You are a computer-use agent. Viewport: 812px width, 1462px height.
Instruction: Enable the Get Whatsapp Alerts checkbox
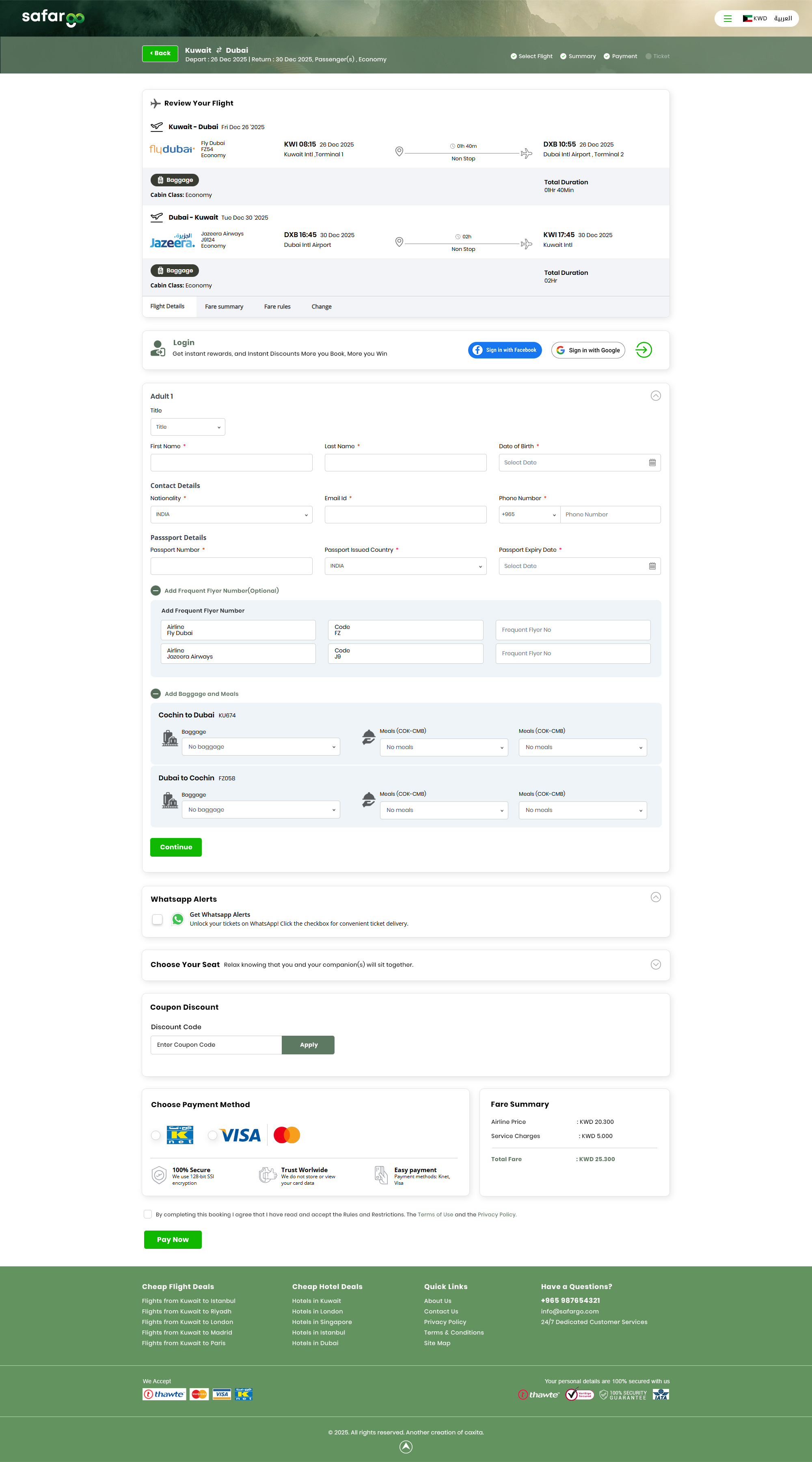tap(157, 919)
